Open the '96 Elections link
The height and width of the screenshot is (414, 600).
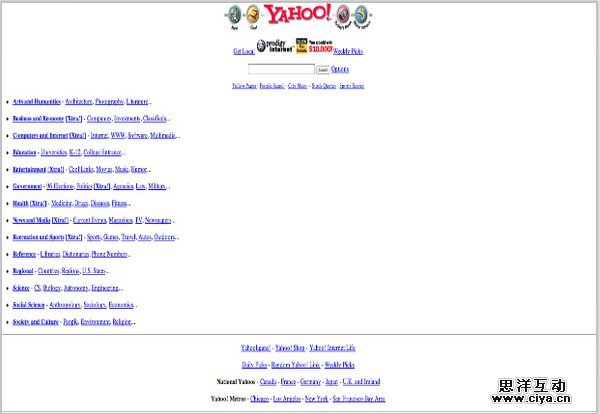60,186
